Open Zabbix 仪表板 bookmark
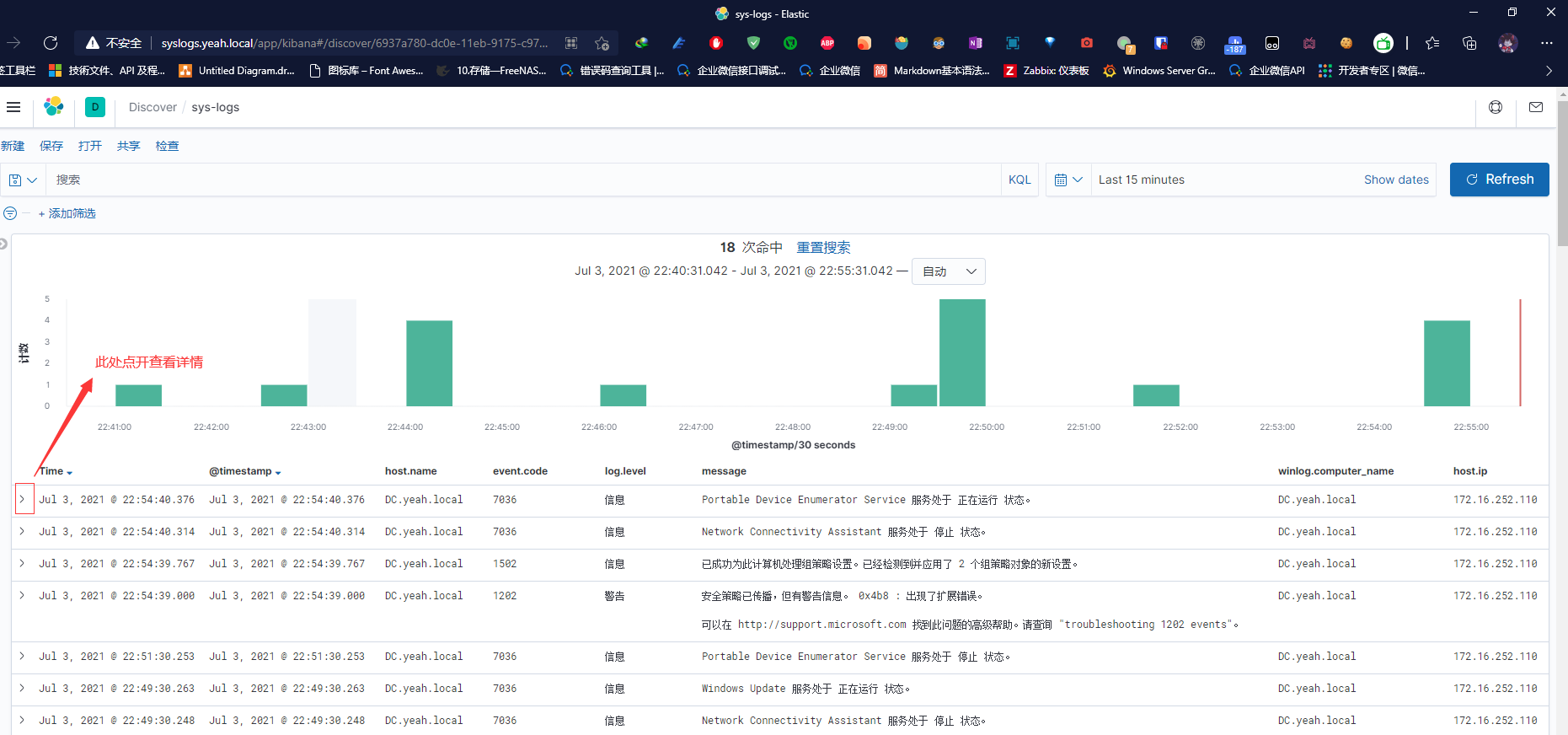This screenshot has width=1568, height=735. coord(1046,71)
